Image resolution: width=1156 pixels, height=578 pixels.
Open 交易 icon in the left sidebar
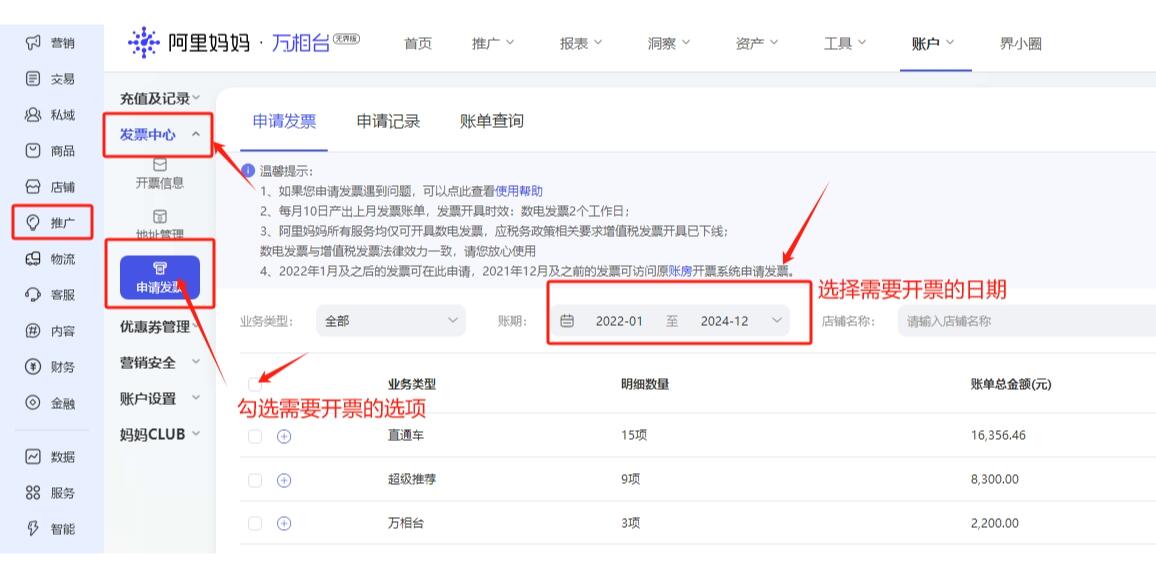(x=32, y=79)
